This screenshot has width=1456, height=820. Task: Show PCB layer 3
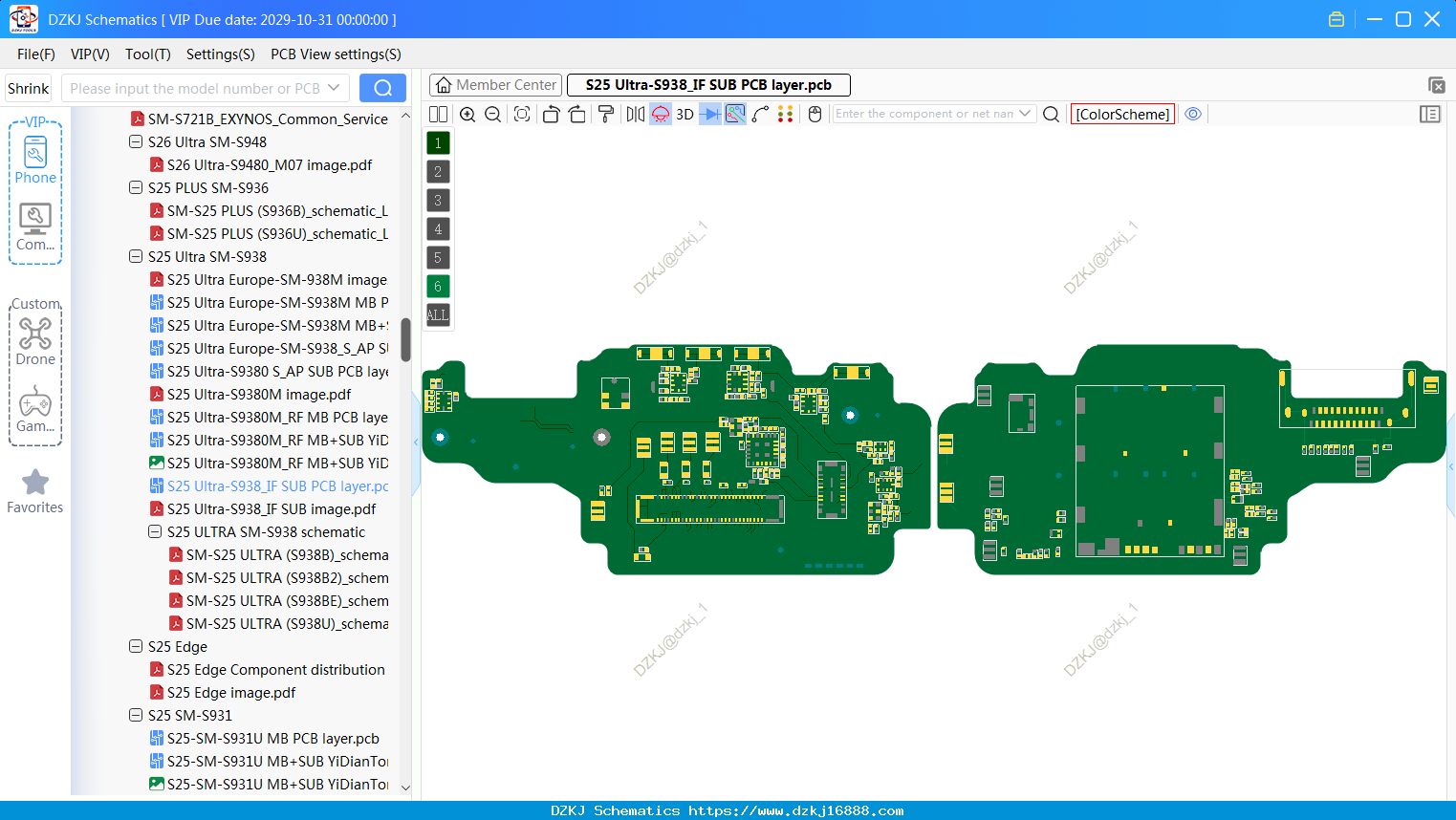(x=438, y=201)
